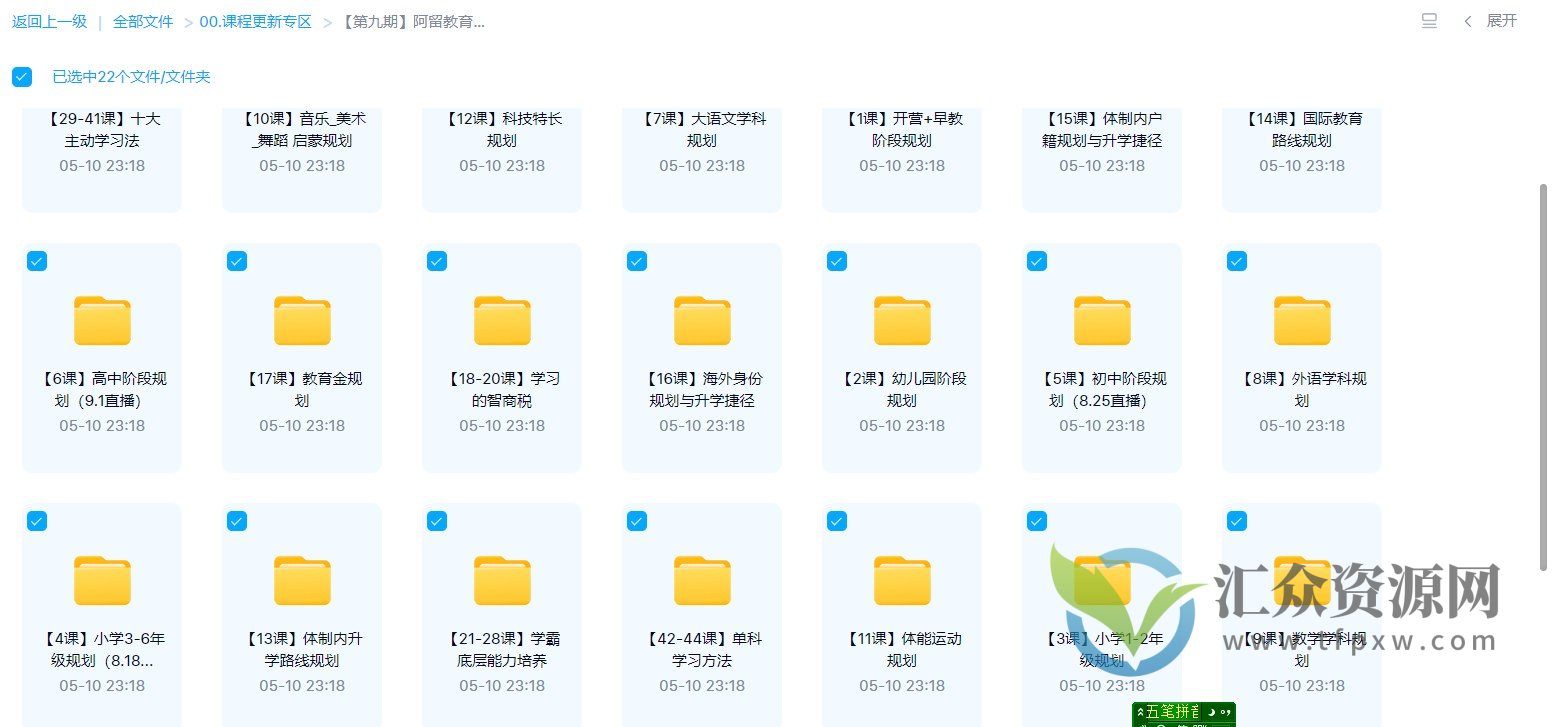Click the 【16课】海外身份规划与升学捷径 title text
The width and height of the screenshot is (1552, 727).
point(702,390)
